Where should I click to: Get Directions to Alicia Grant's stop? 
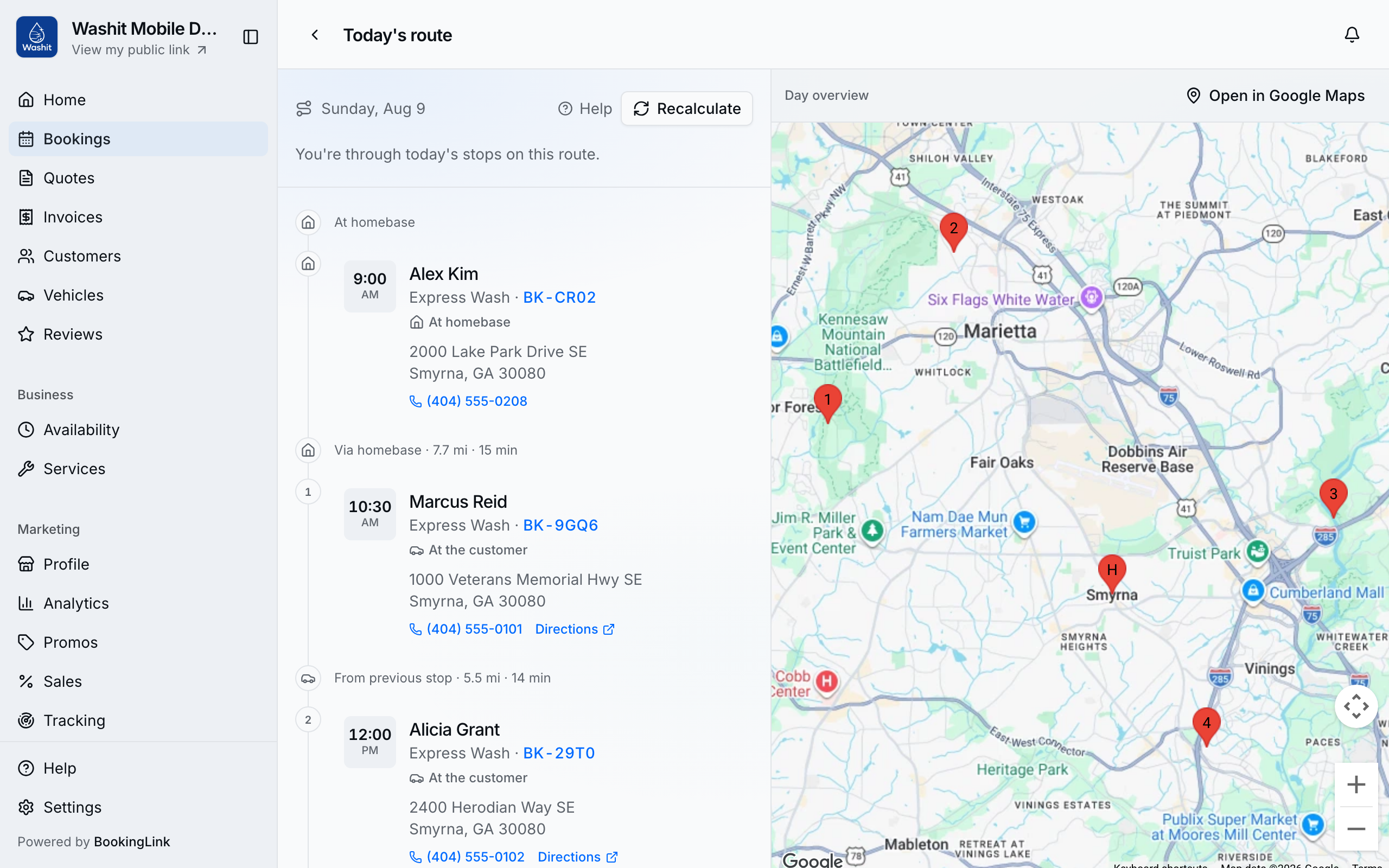pos(577,857)
